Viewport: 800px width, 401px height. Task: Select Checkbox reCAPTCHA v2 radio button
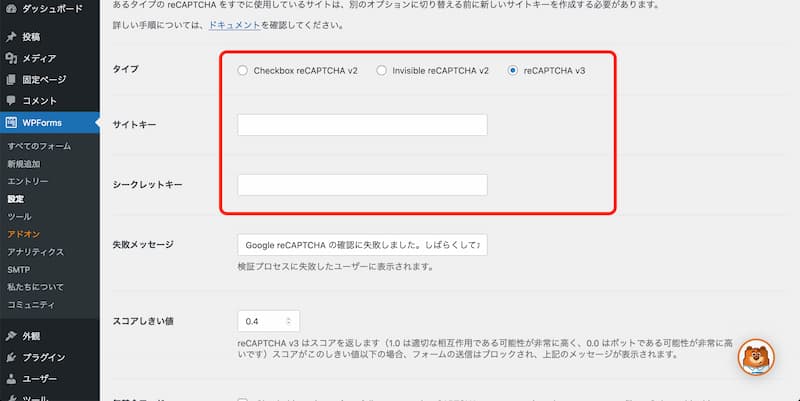242,70
